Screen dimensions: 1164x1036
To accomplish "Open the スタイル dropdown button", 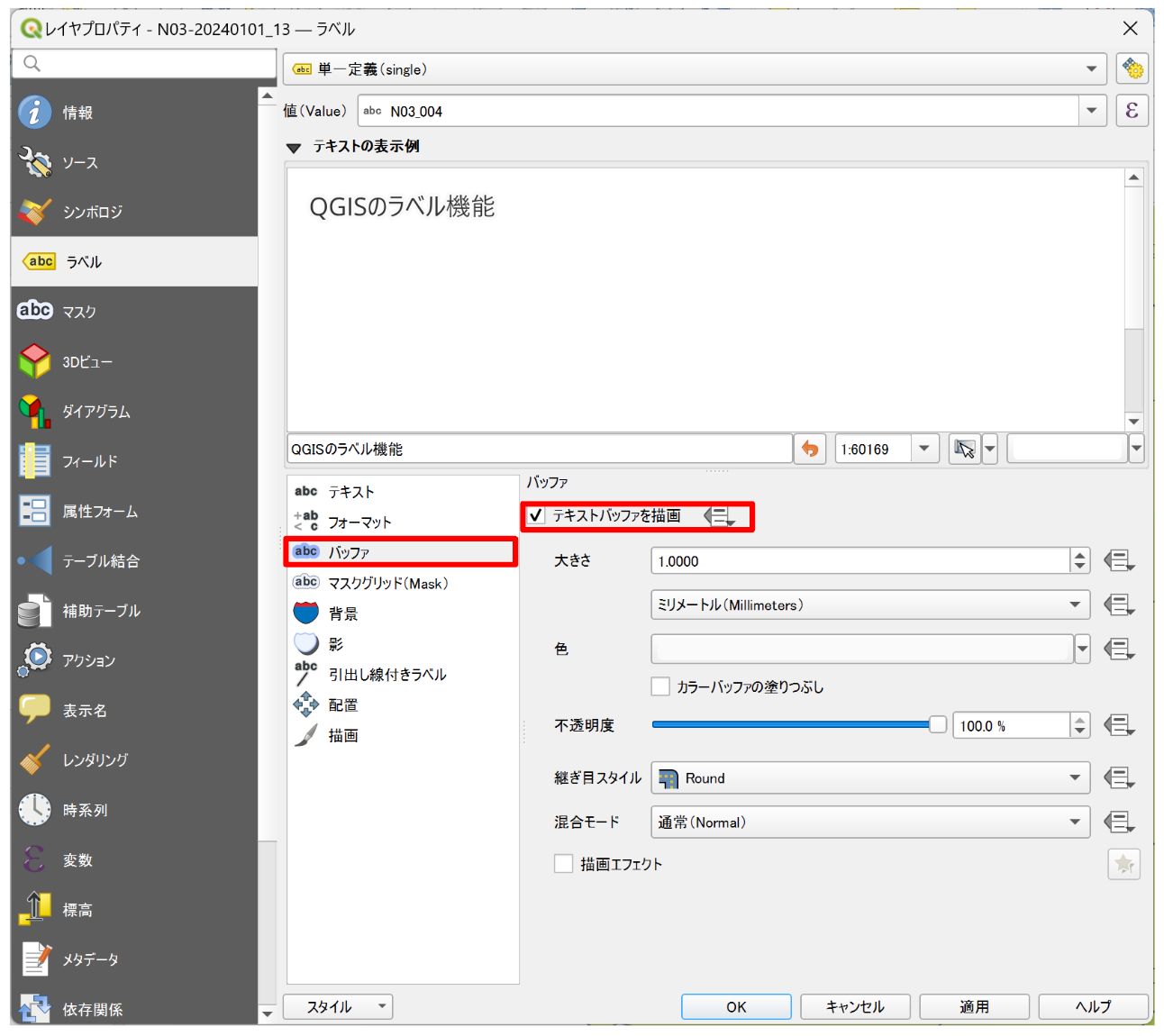I will [x=338, y=1006].
